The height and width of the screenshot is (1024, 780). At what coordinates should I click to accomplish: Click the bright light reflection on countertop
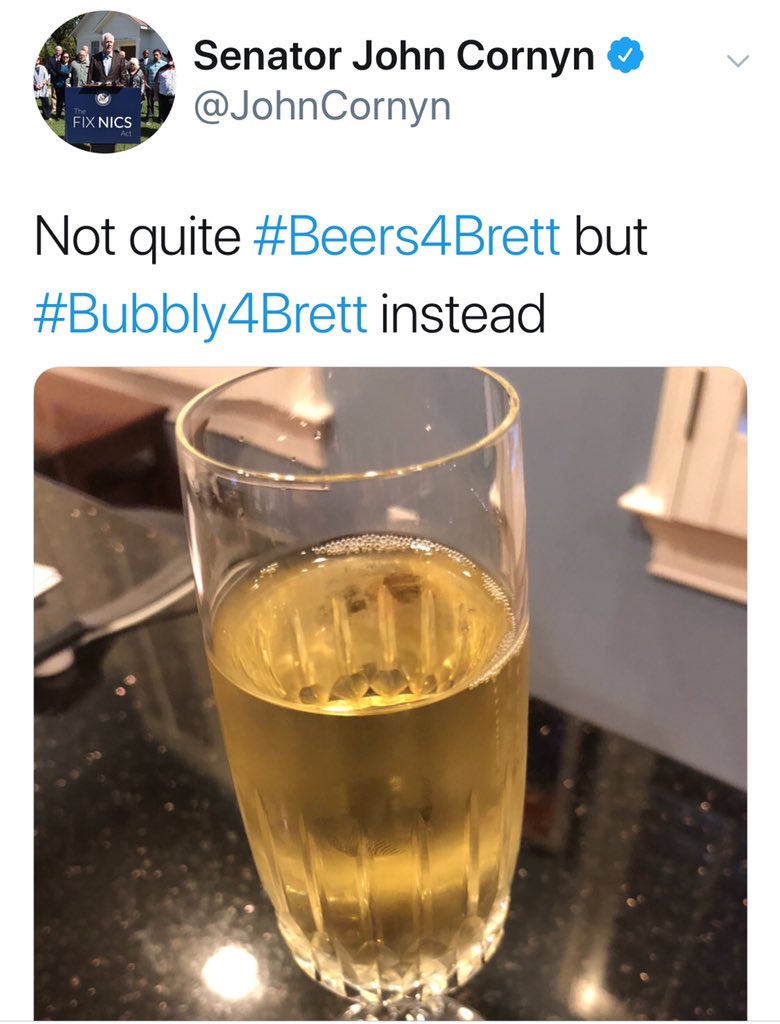(230, 973)
